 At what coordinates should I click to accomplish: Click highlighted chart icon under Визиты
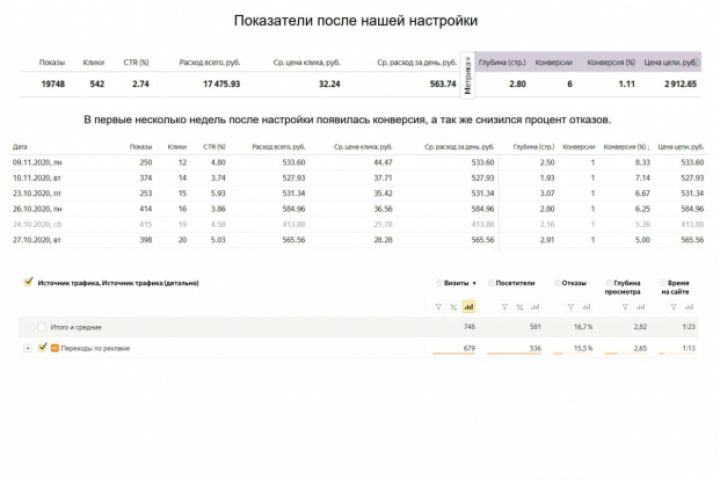point(469,307)
